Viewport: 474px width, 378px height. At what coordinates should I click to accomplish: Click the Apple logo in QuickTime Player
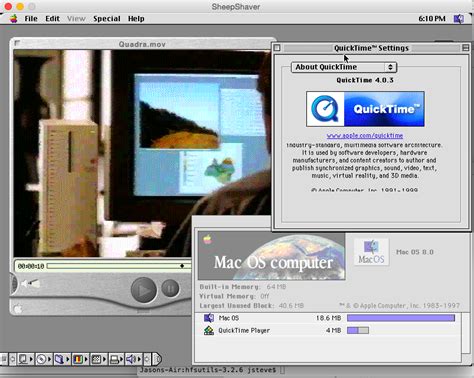[17, 309]
